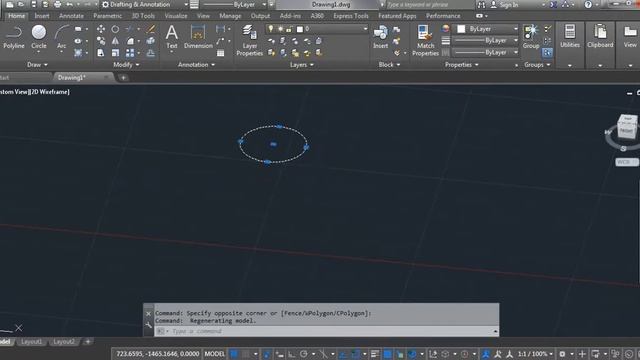This screenshot has width=640, height=360.
Task: Add a new drawing tab
Action: pos(123,78)
